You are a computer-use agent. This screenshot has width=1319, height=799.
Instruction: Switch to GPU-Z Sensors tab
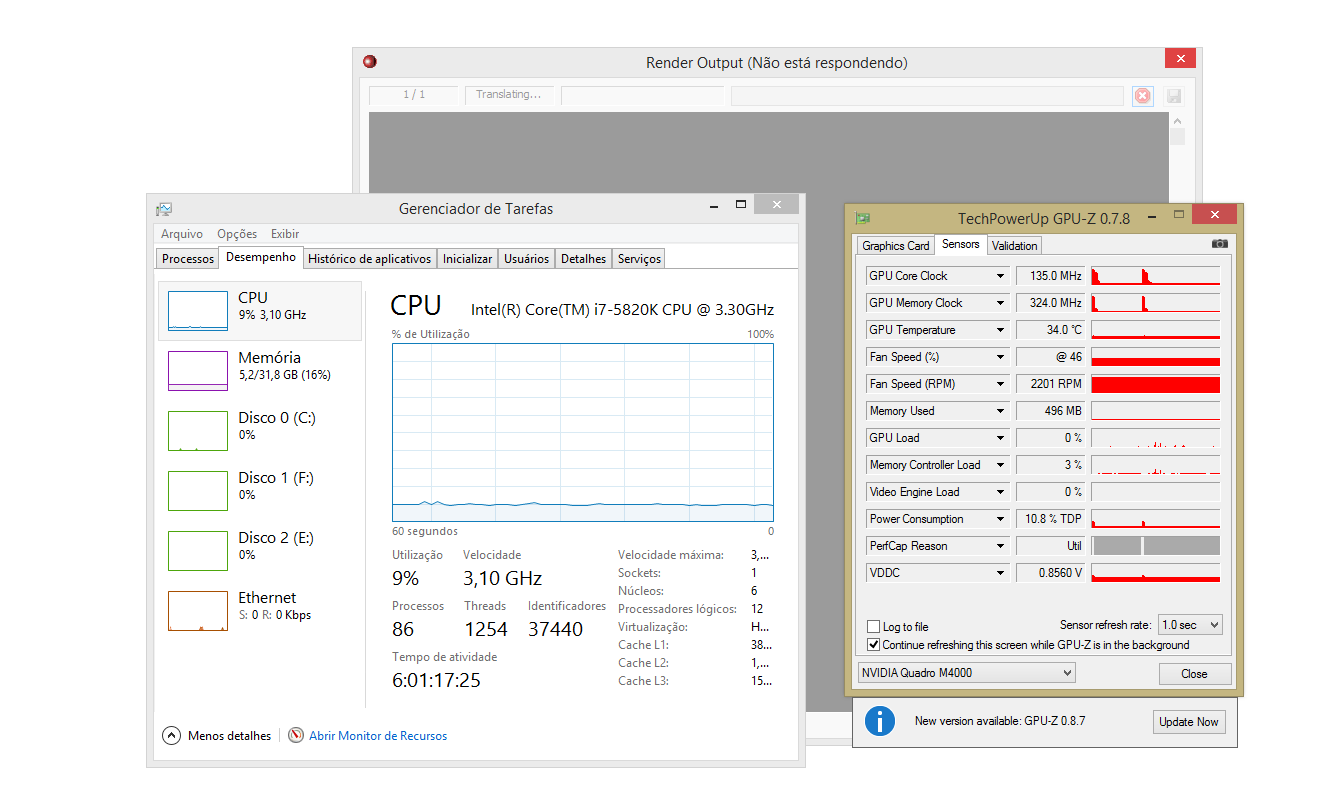[961, 244]
